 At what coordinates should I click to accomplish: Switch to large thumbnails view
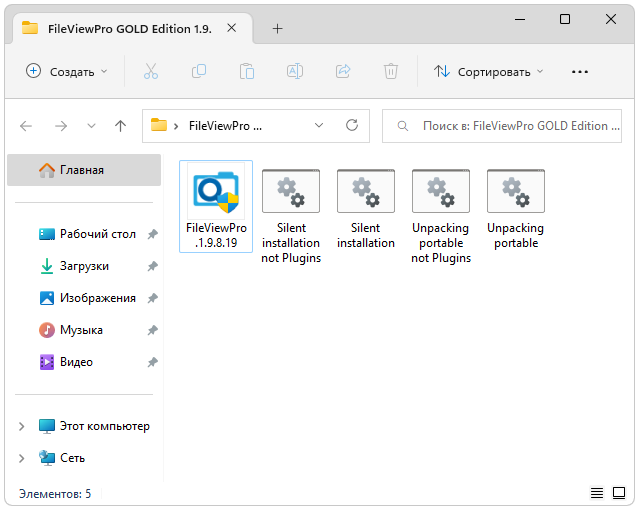pos(620,493)
